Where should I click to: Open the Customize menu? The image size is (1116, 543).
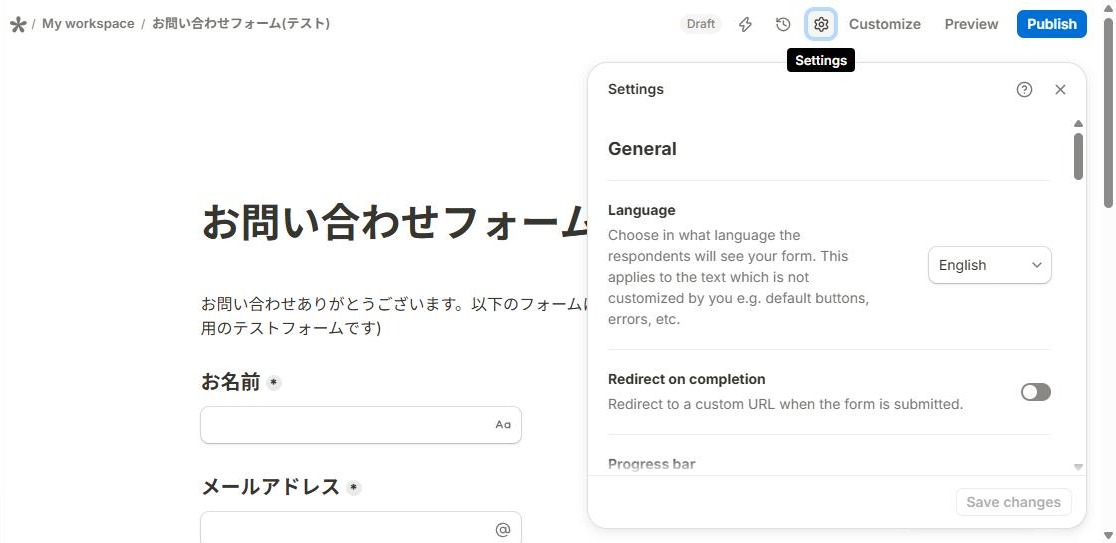click(x=885, y=24)
